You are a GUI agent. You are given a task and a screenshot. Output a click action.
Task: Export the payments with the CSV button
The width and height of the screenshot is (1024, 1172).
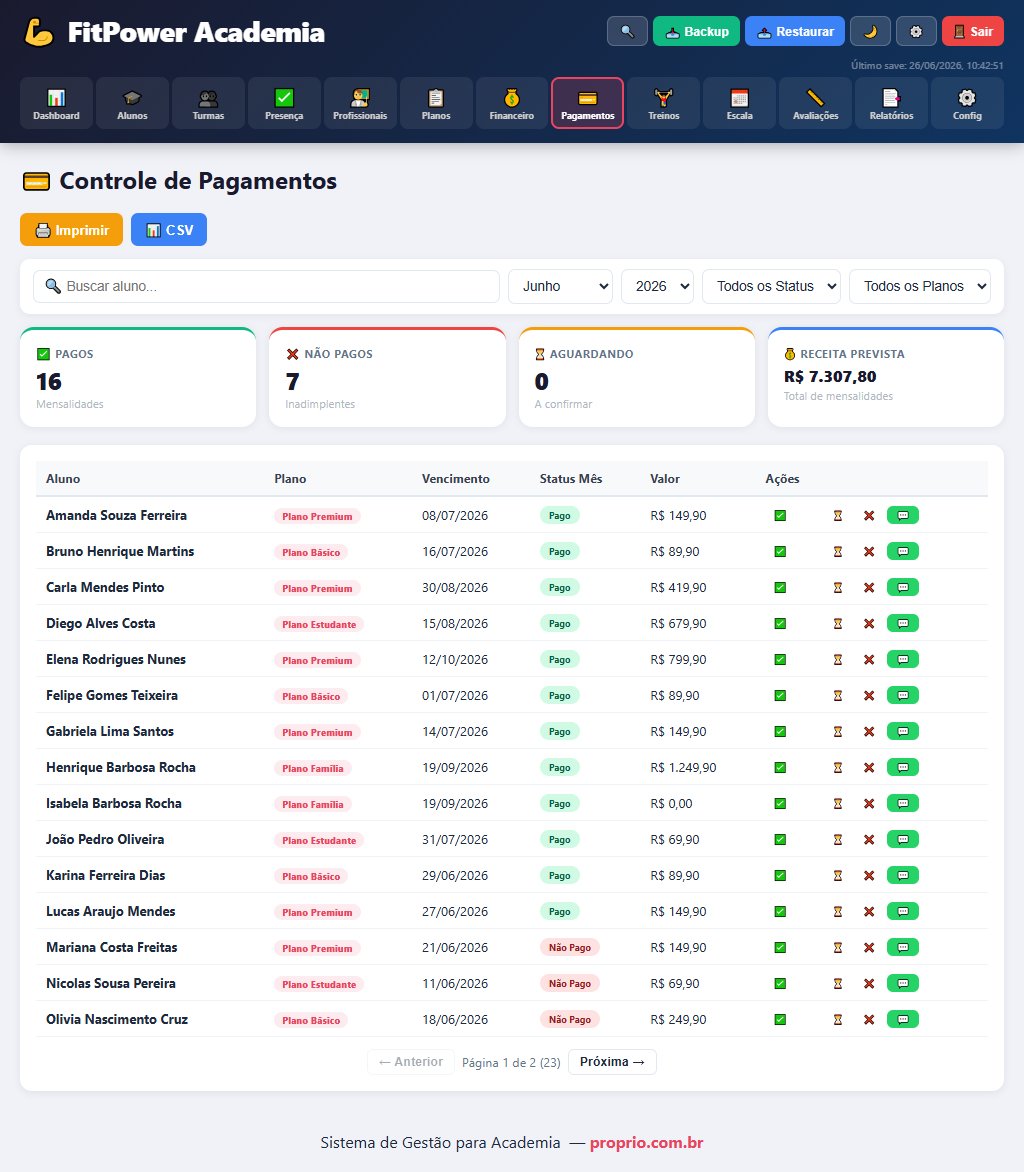pyautogui.click(x=169, y=230)
